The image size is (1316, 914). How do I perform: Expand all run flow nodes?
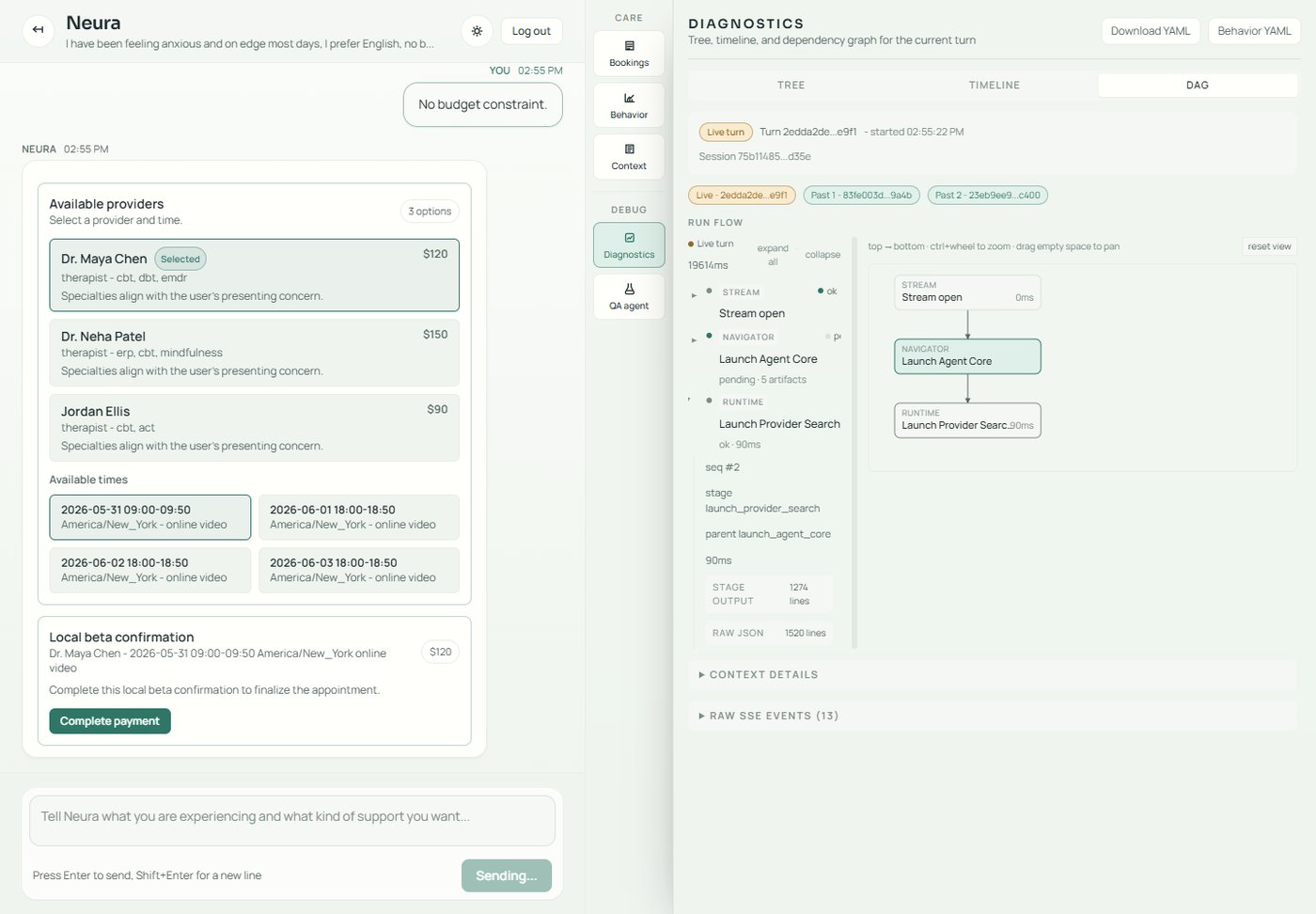(773, 255)
